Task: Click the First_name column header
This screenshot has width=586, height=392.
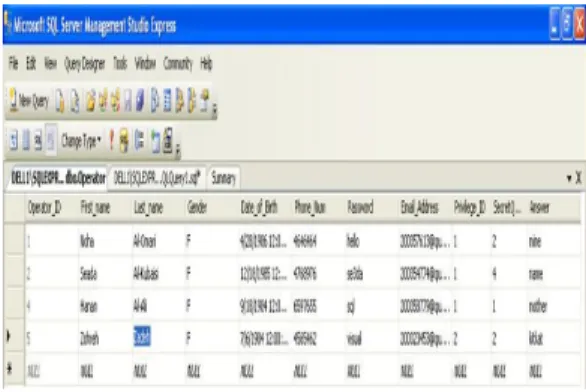Action: point(105,207)
